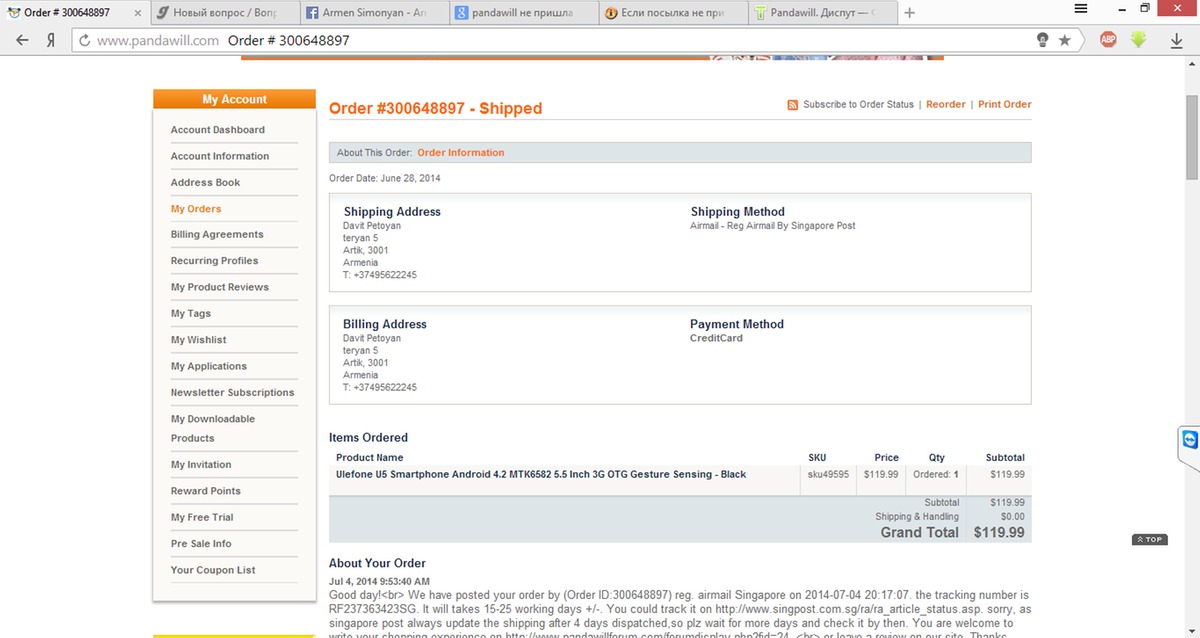Click the CreditCard payment method text
The image size is (1200, 638).
point(716,338)
